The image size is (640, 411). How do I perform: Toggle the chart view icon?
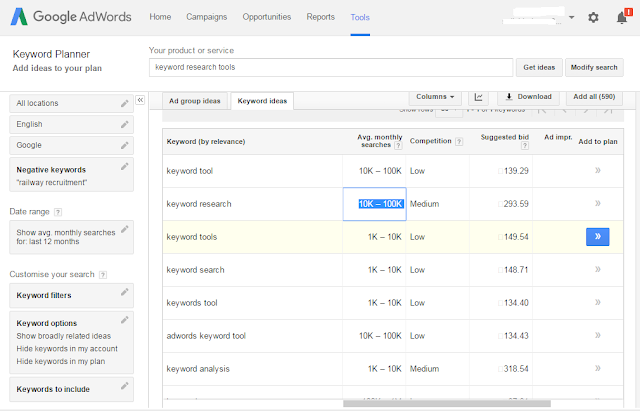[478, 97]
